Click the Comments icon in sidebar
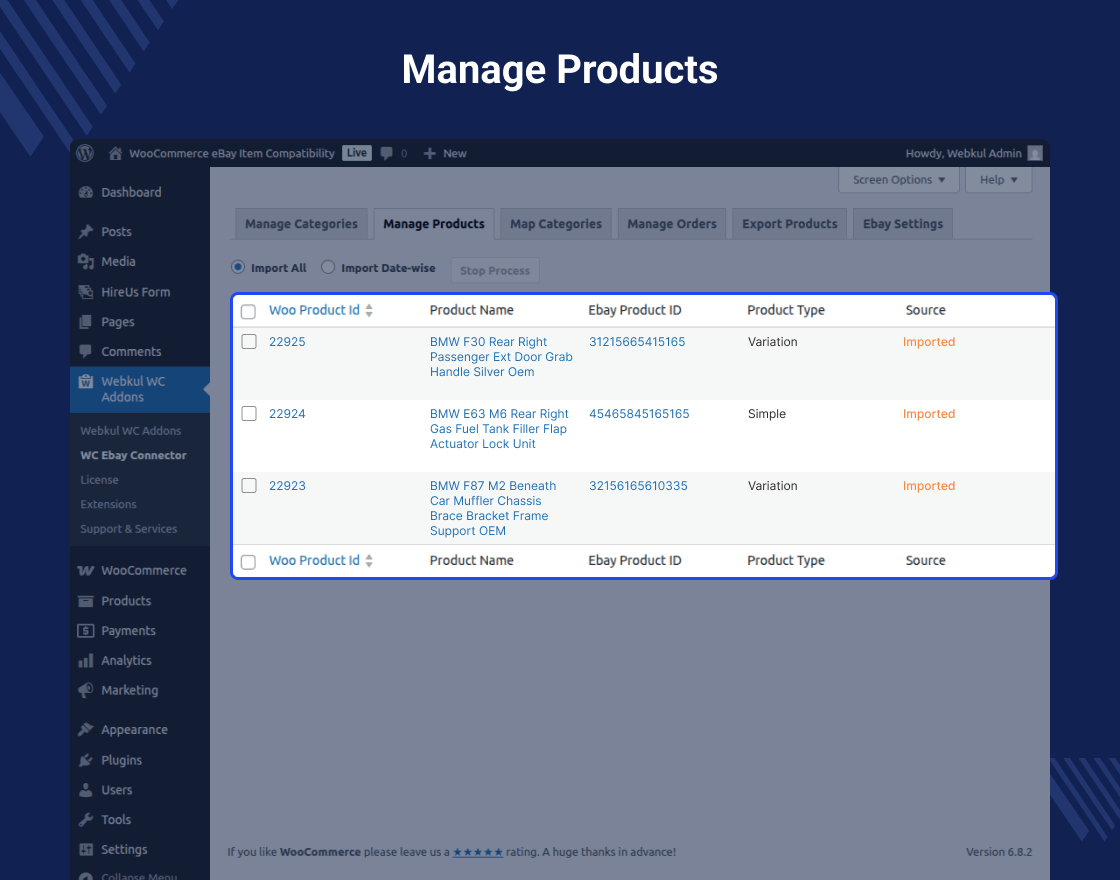Viewport: 1120px width, 880px height. 86,351
